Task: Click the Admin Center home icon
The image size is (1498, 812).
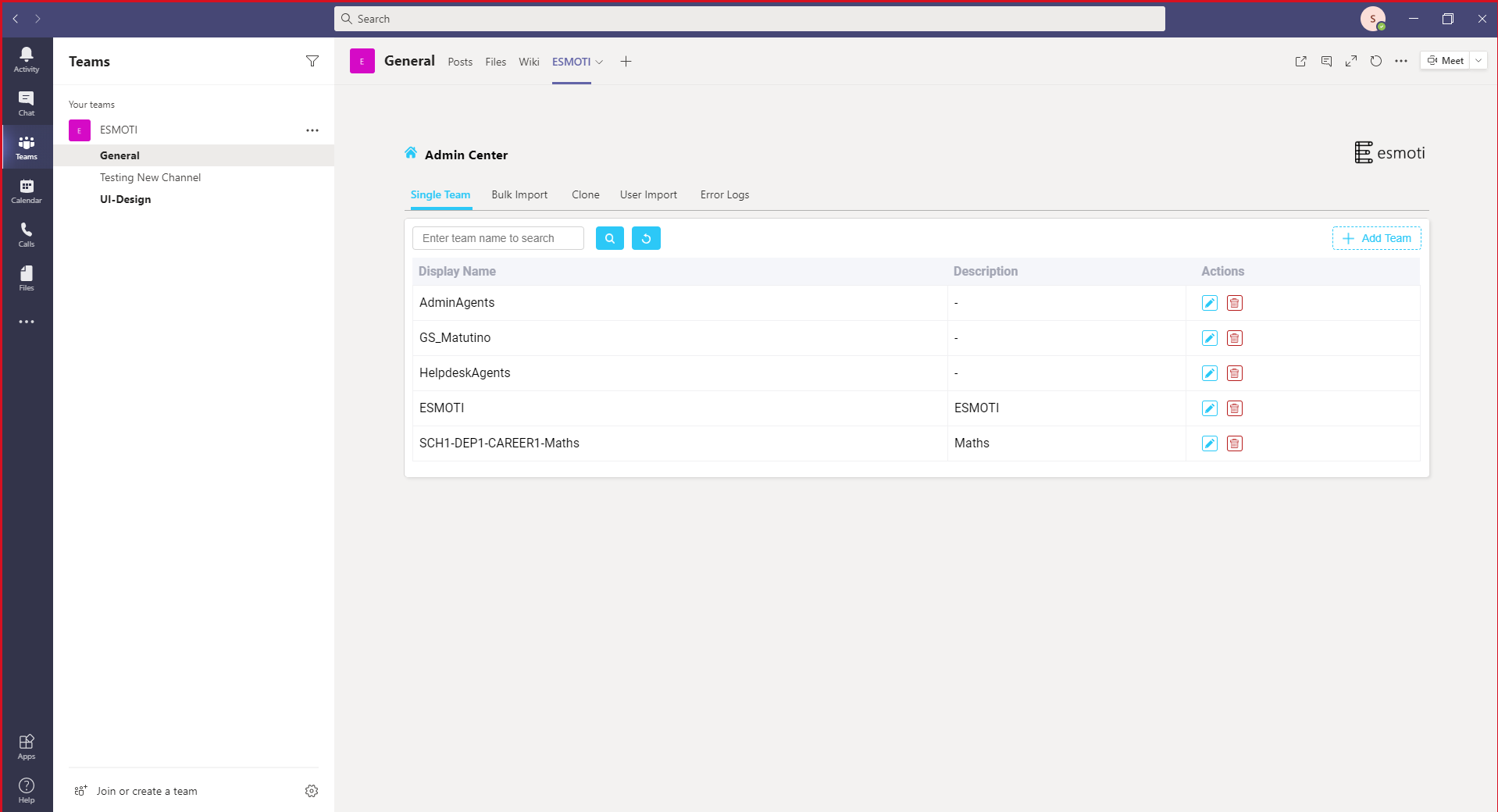Action: [411, 153]
